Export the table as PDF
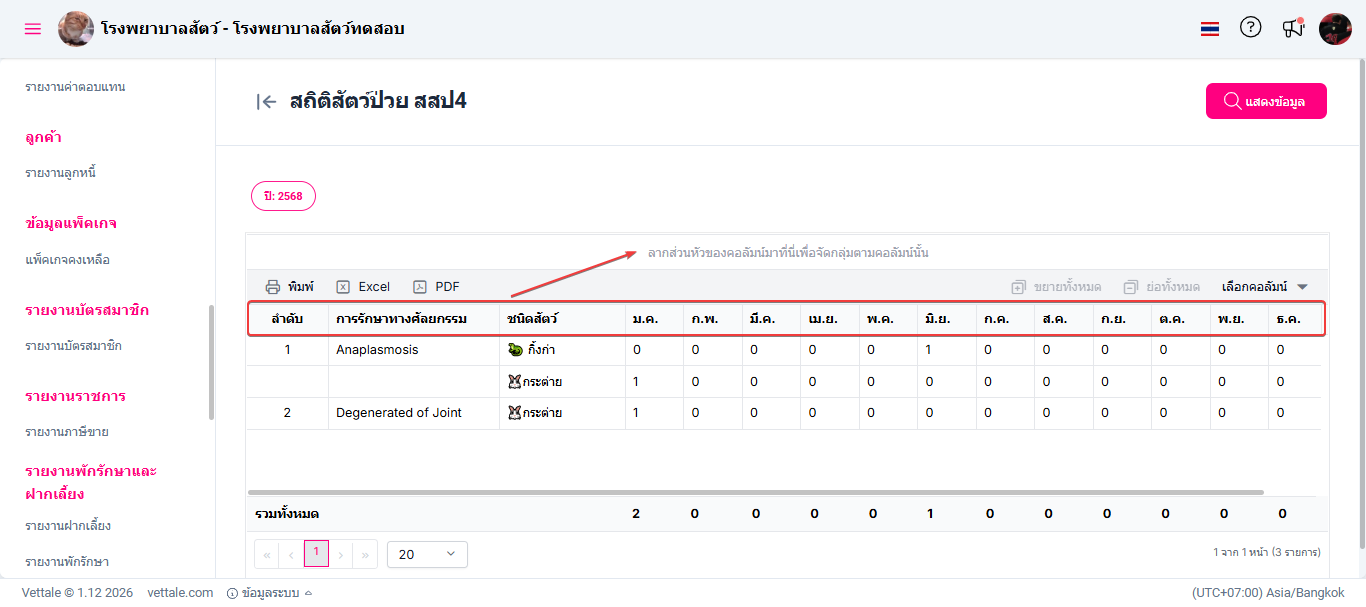Image resolution: width=1366 pixels, height=607 pixels. tap(436, 286)
